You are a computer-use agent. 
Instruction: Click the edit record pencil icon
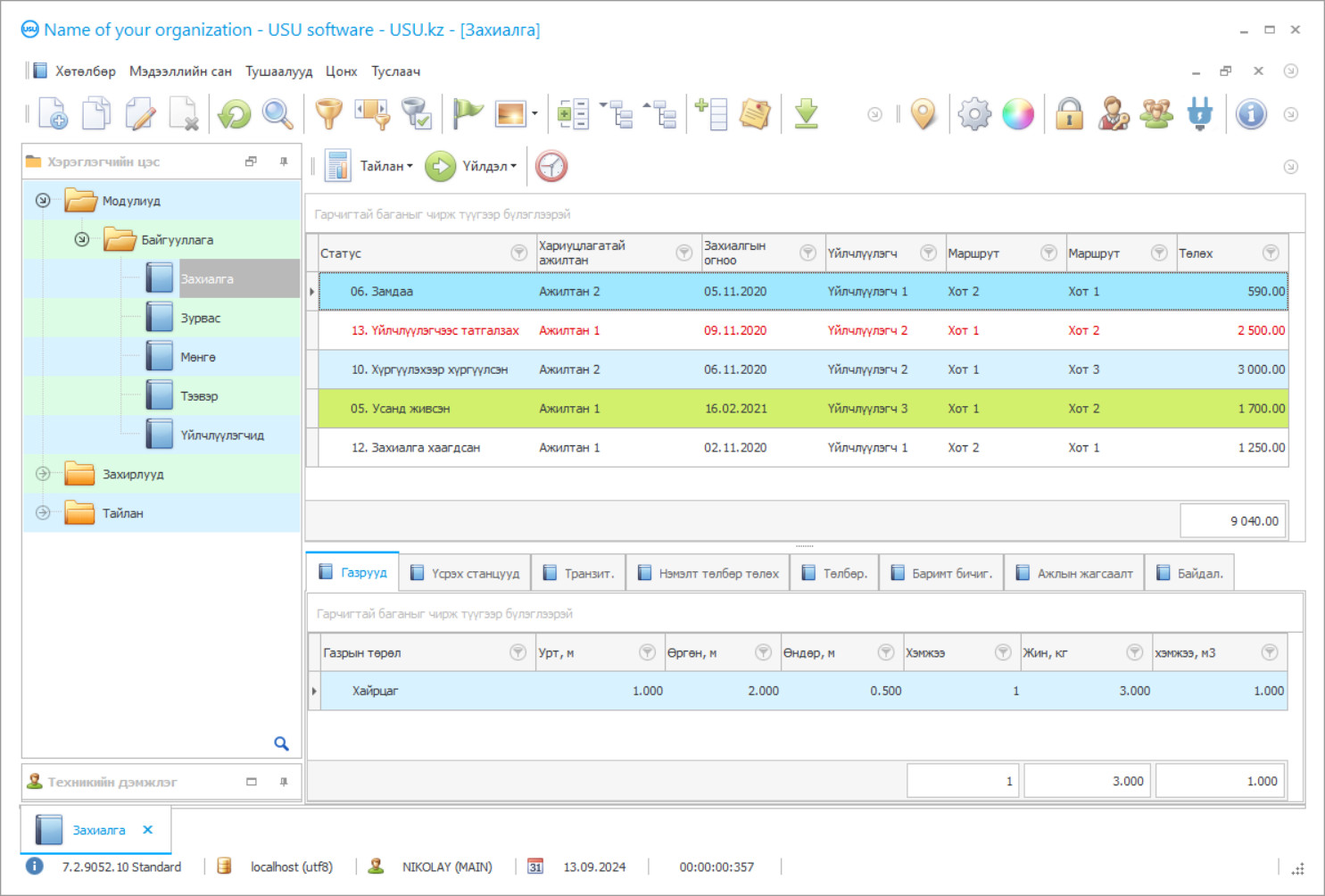click(x=140, y=114)
